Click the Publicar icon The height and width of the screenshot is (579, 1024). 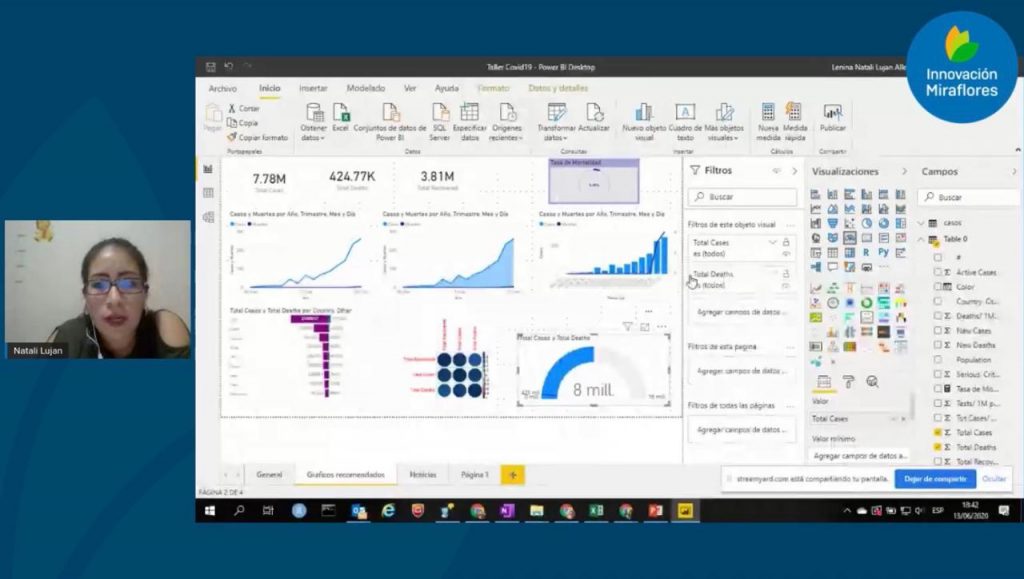832,112
